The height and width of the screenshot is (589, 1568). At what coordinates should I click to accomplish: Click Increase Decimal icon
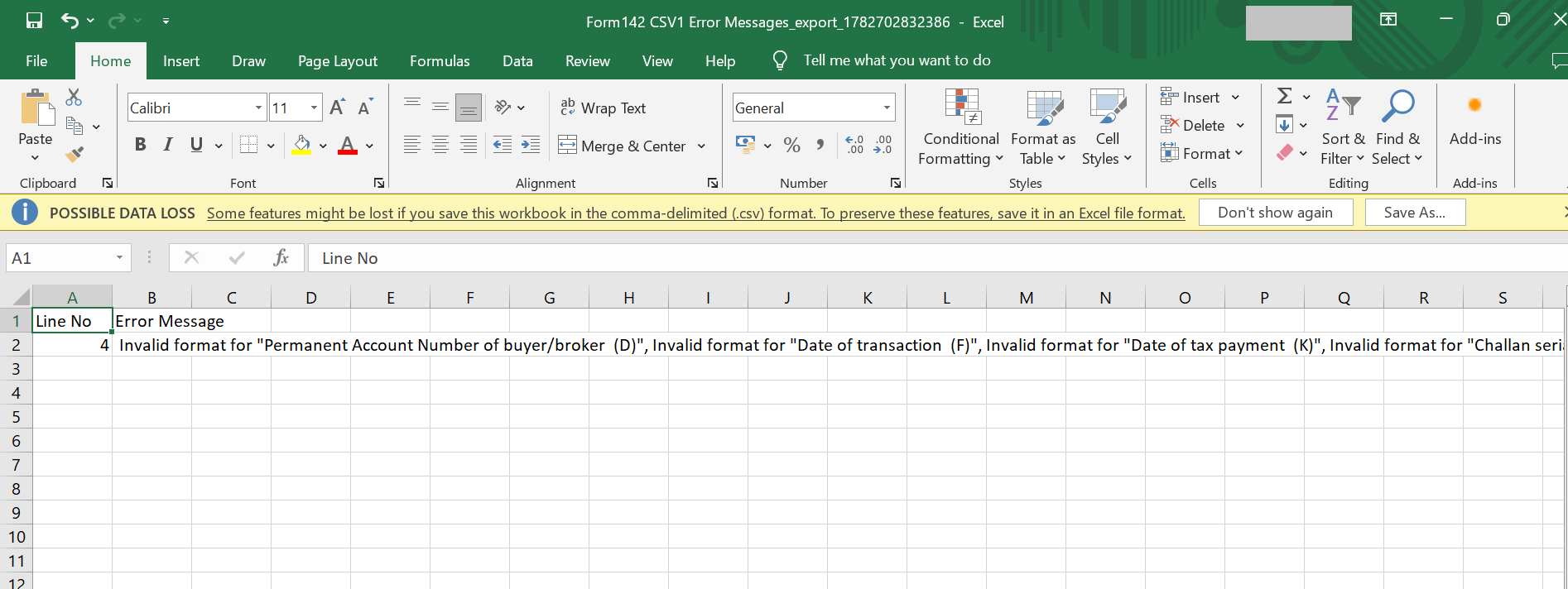click(854, 146)
